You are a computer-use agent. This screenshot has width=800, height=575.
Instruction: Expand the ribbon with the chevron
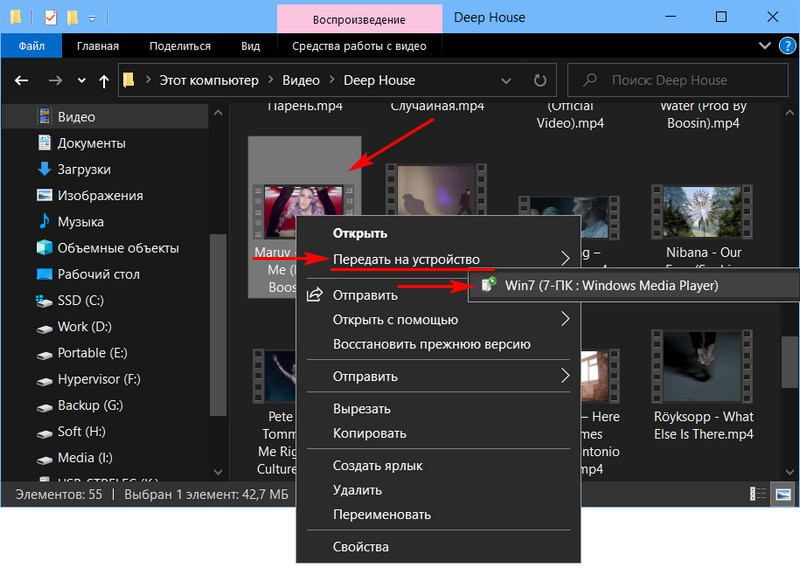764,46
